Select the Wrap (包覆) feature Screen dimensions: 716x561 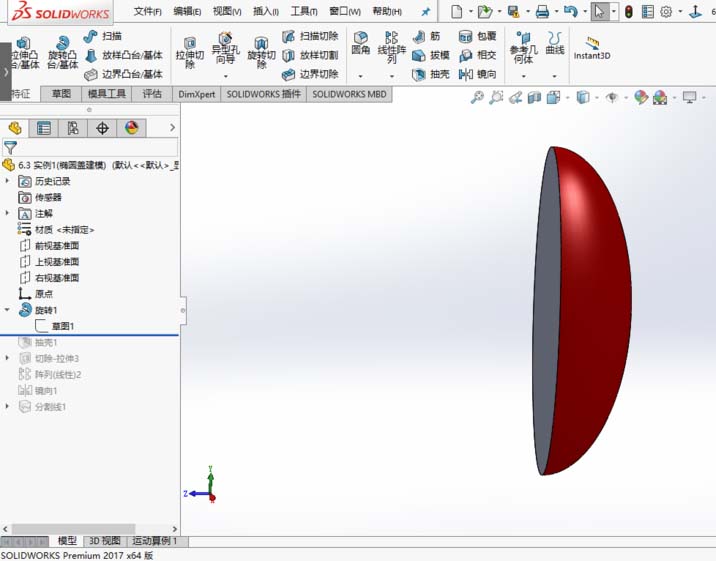click(477, 36)
